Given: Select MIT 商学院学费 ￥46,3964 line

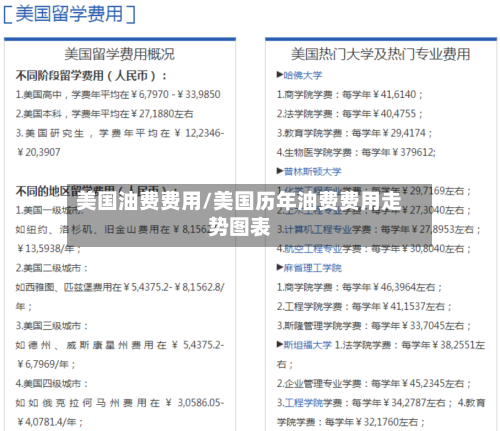Looking at the screenshot, I should pos(359,287).
